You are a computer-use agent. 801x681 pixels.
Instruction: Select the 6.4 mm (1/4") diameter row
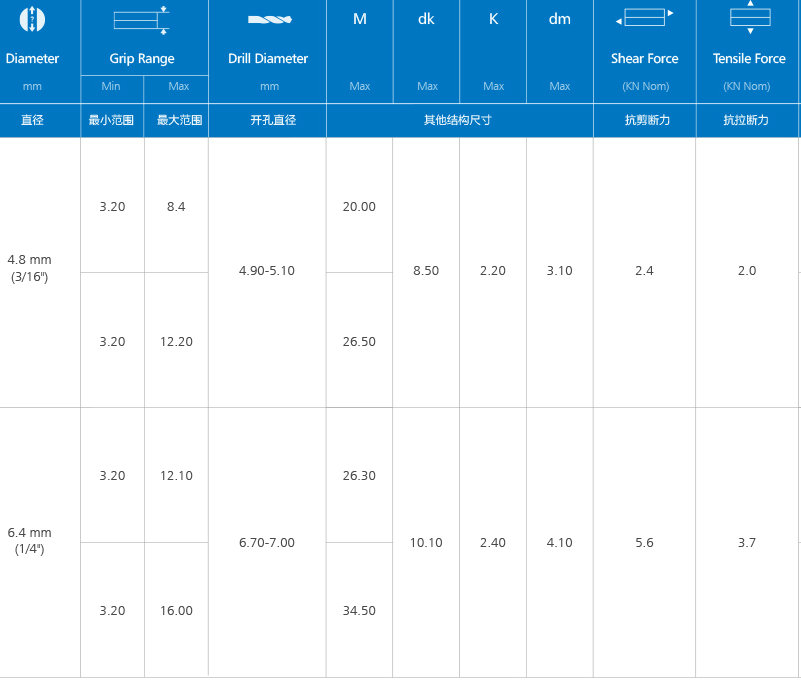click(x=30, y=541)
